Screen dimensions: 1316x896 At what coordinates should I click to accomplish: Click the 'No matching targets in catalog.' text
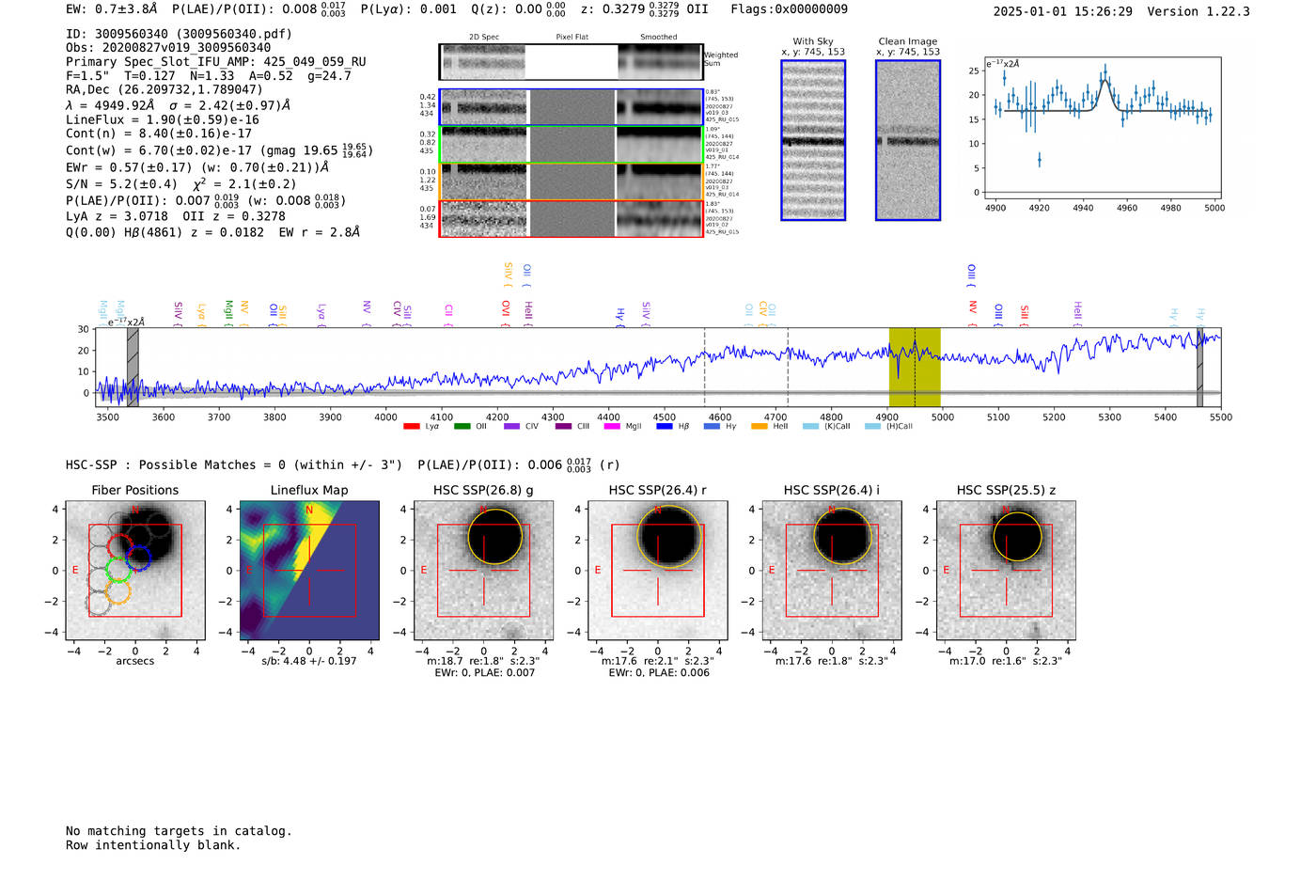click(179, 831)
